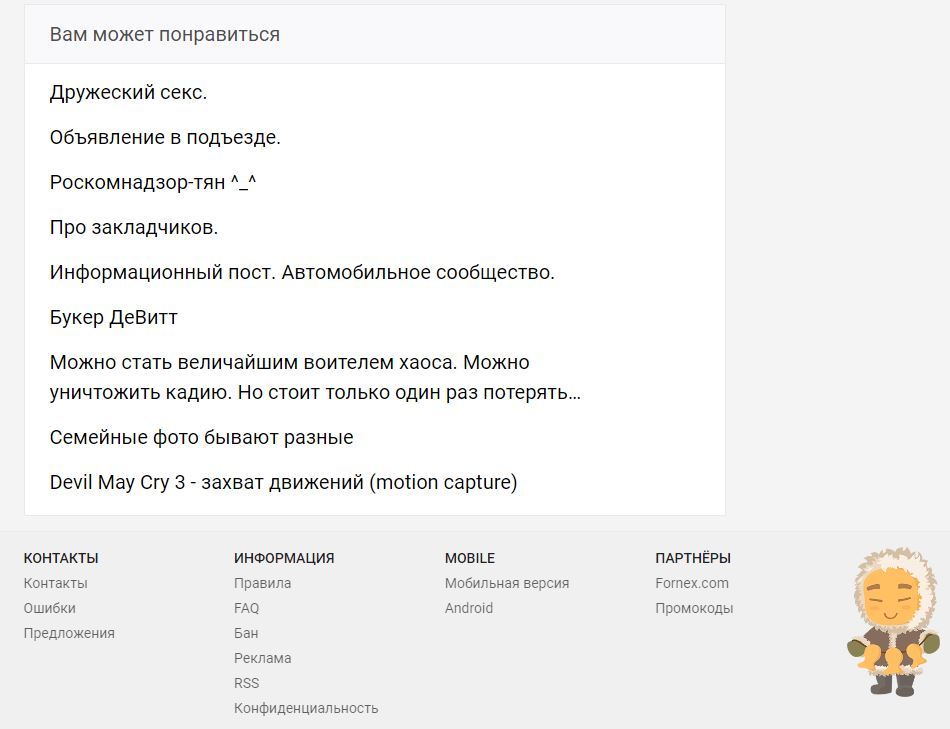This screenshot has width=950, height=729.
Task: Open the Android app link
Action: pyautogui.click(x=469, y=608)
